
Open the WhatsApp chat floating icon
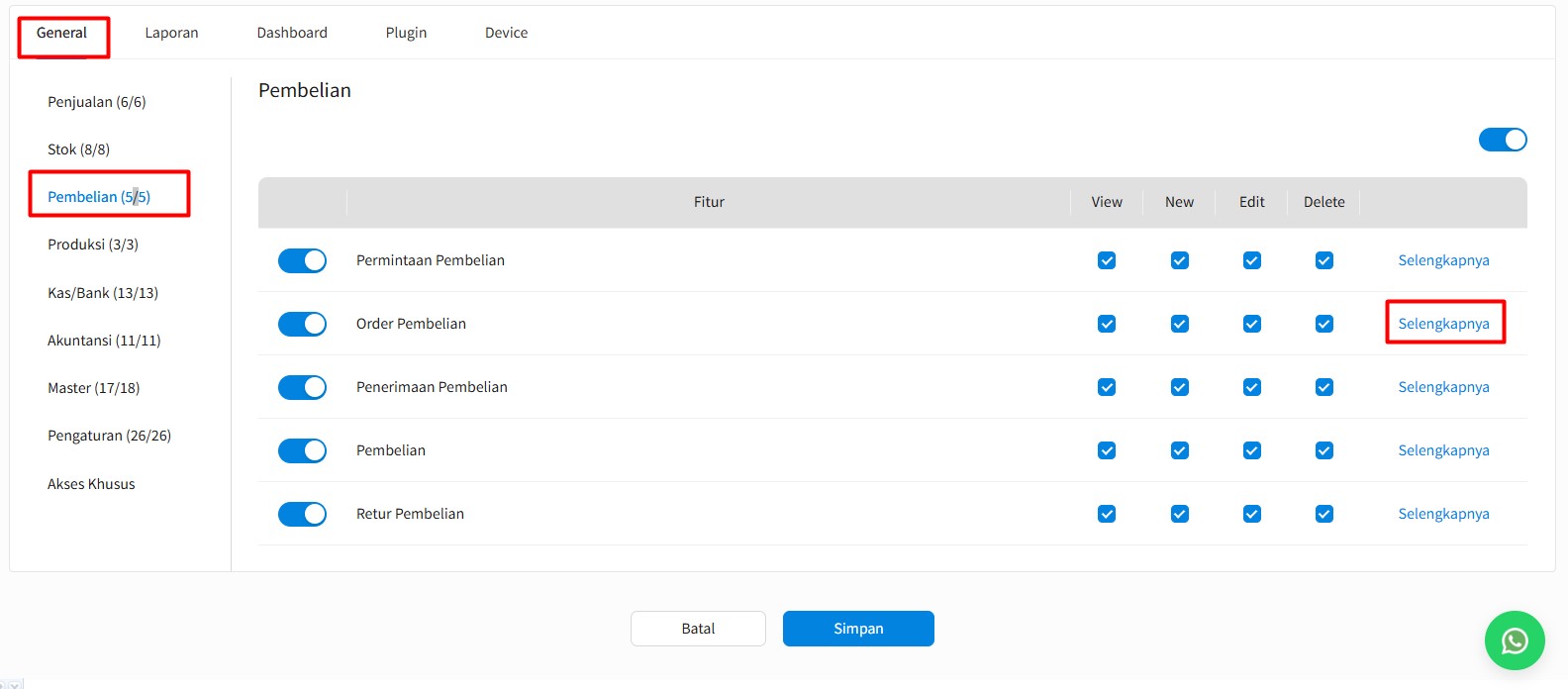pos(1515,640)
